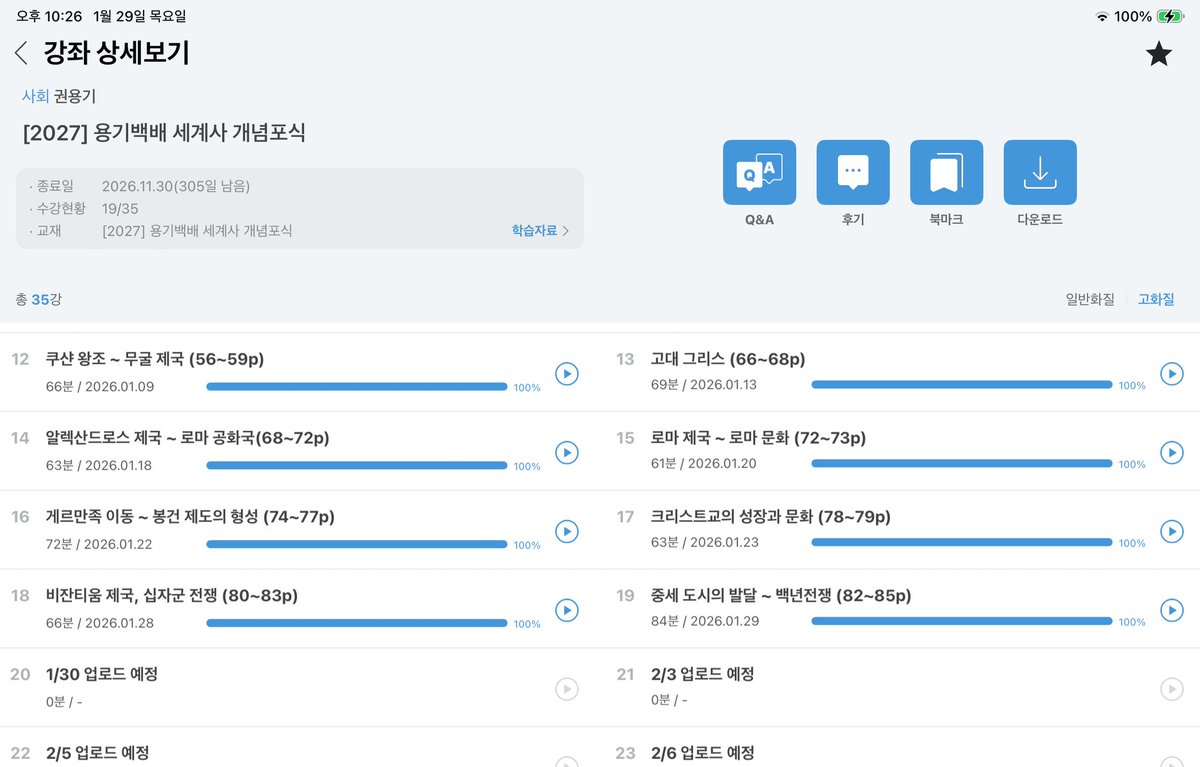Play lecture 15 로마 제국 ~ 로마 문화
The image size is (1200, 767).
pyautogui.click(x=1172, y=452)
